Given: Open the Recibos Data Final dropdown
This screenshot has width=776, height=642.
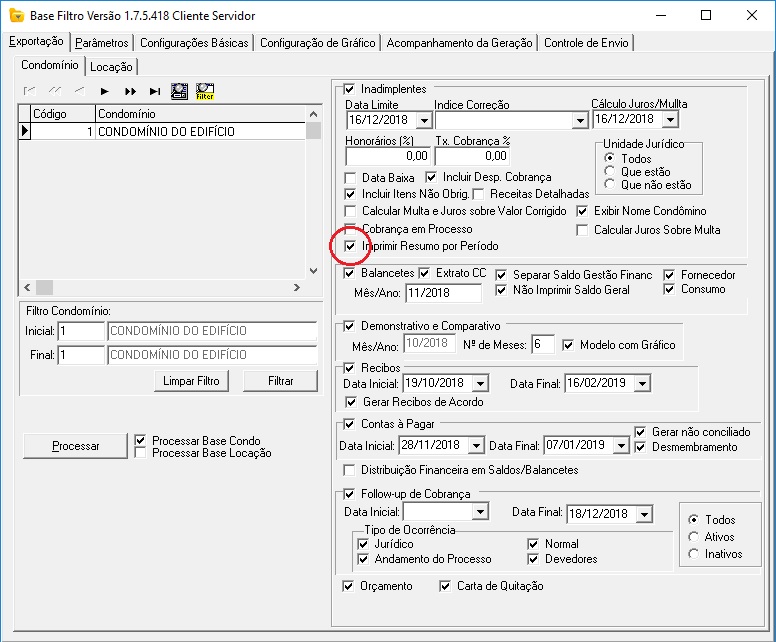Looking at the screenshot, I should coord(641,384).
